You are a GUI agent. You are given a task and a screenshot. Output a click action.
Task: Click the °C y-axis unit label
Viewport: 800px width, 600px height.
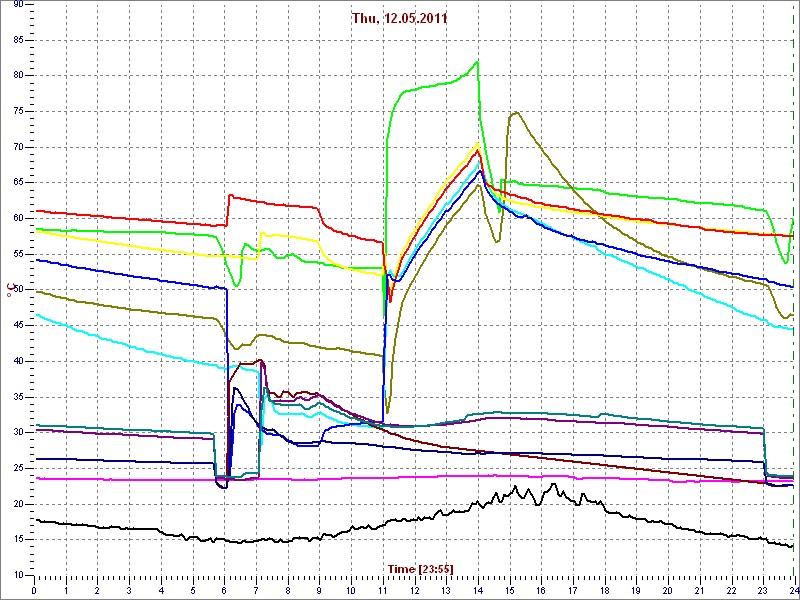[x=9, y=290]
